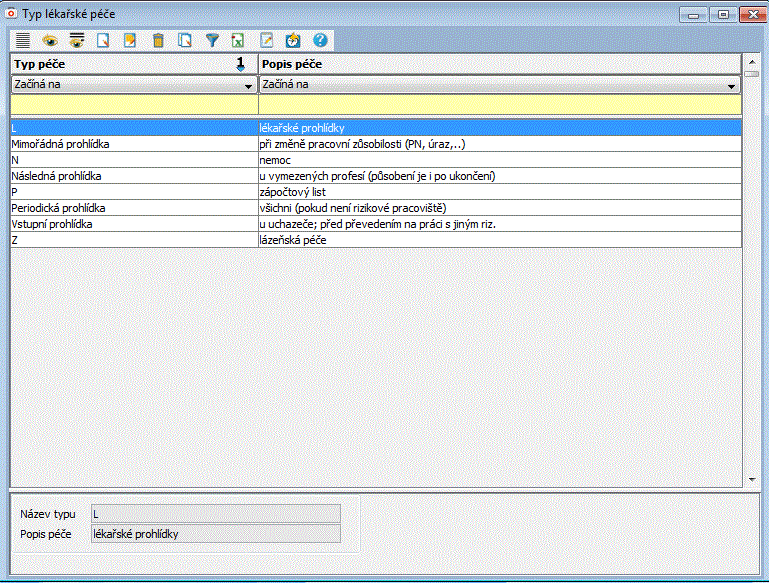
Task: Select the 'Periodická prohlídka' row
Action: pyautogui.click(x=133, y=208)
